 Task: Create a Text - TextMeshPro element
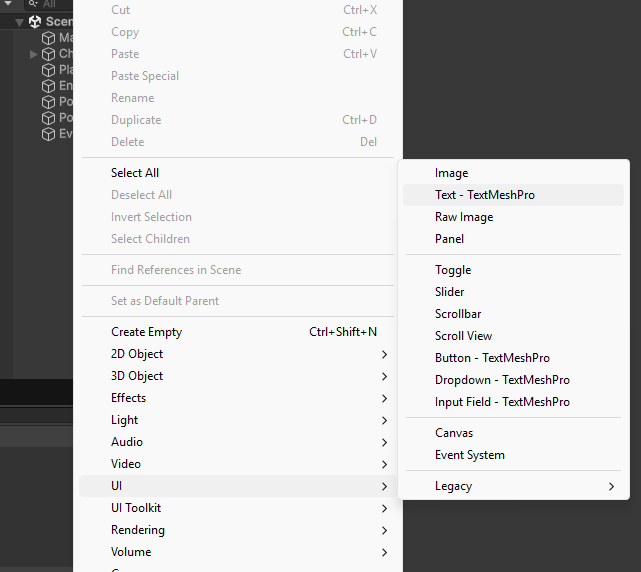tap(513, 195)
